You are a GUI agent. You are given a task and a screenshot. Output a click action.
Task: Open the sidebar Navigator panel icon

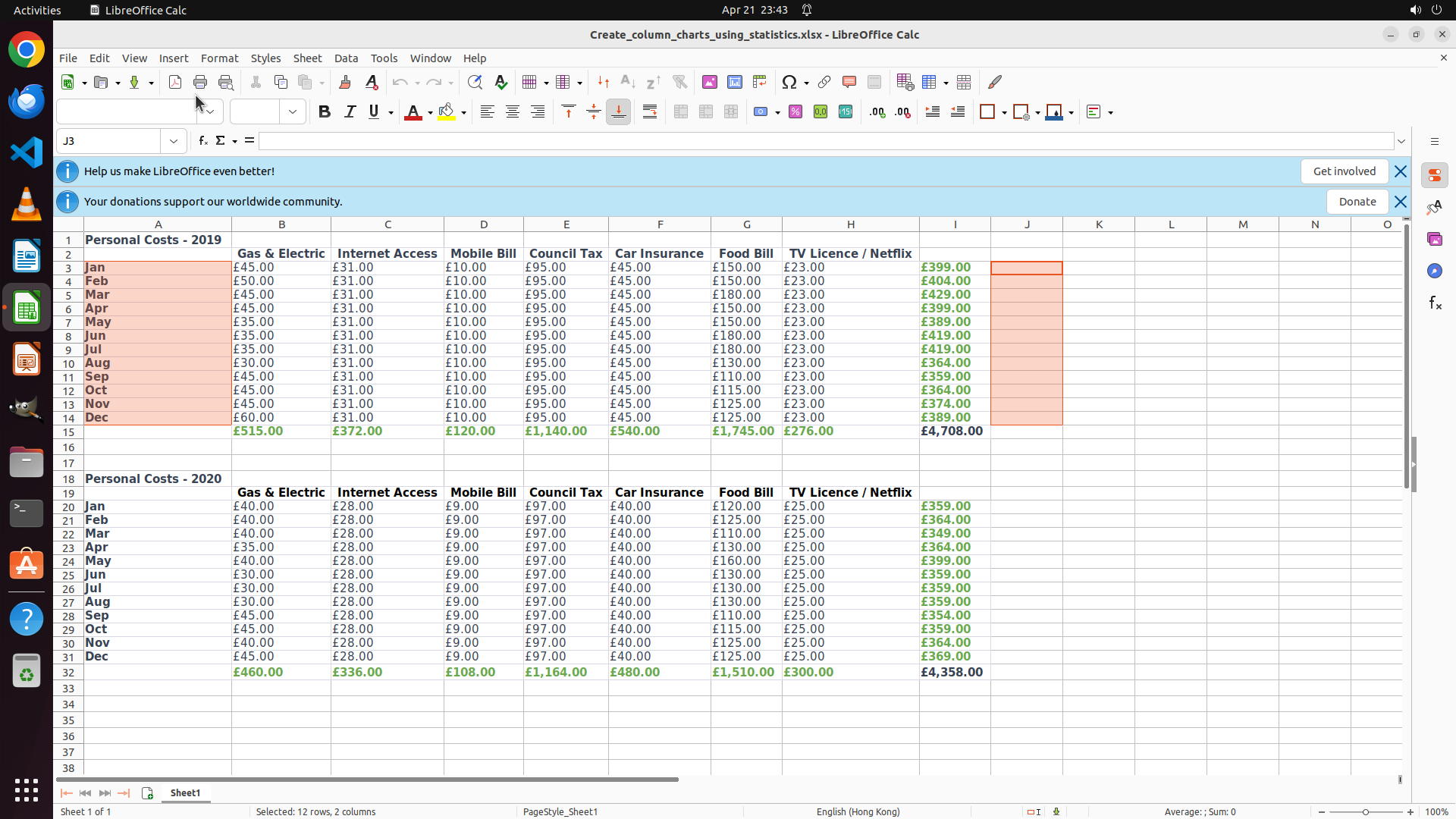1435,271
